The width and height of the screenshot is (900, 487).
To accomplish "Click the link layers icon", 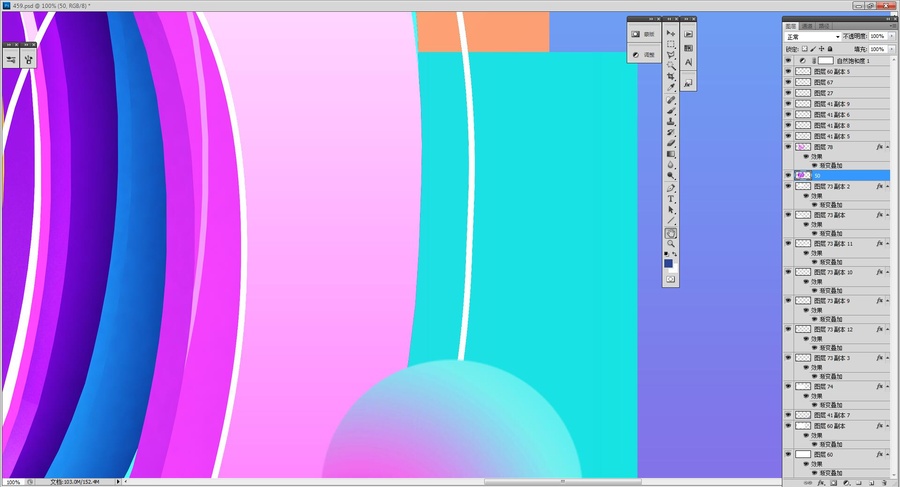I will click(x=808, y=483).
